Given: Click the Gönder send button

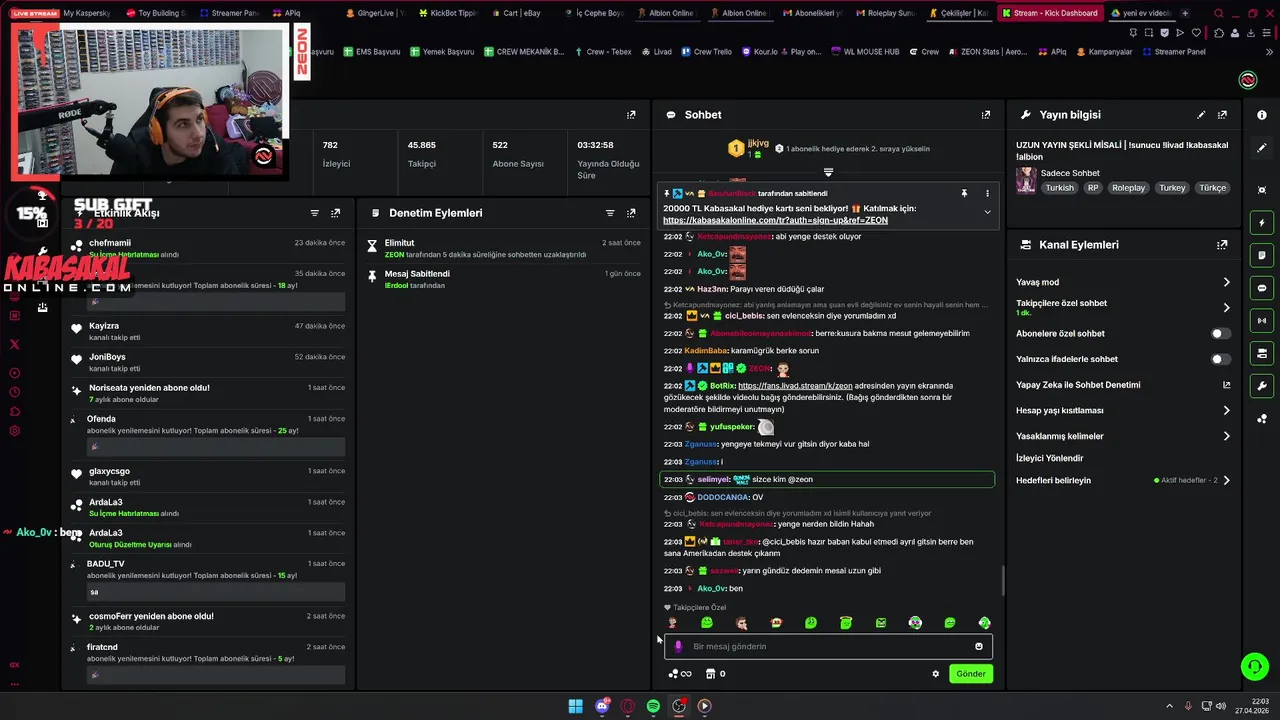Looking at the screenshot, I should coord(971,674).
